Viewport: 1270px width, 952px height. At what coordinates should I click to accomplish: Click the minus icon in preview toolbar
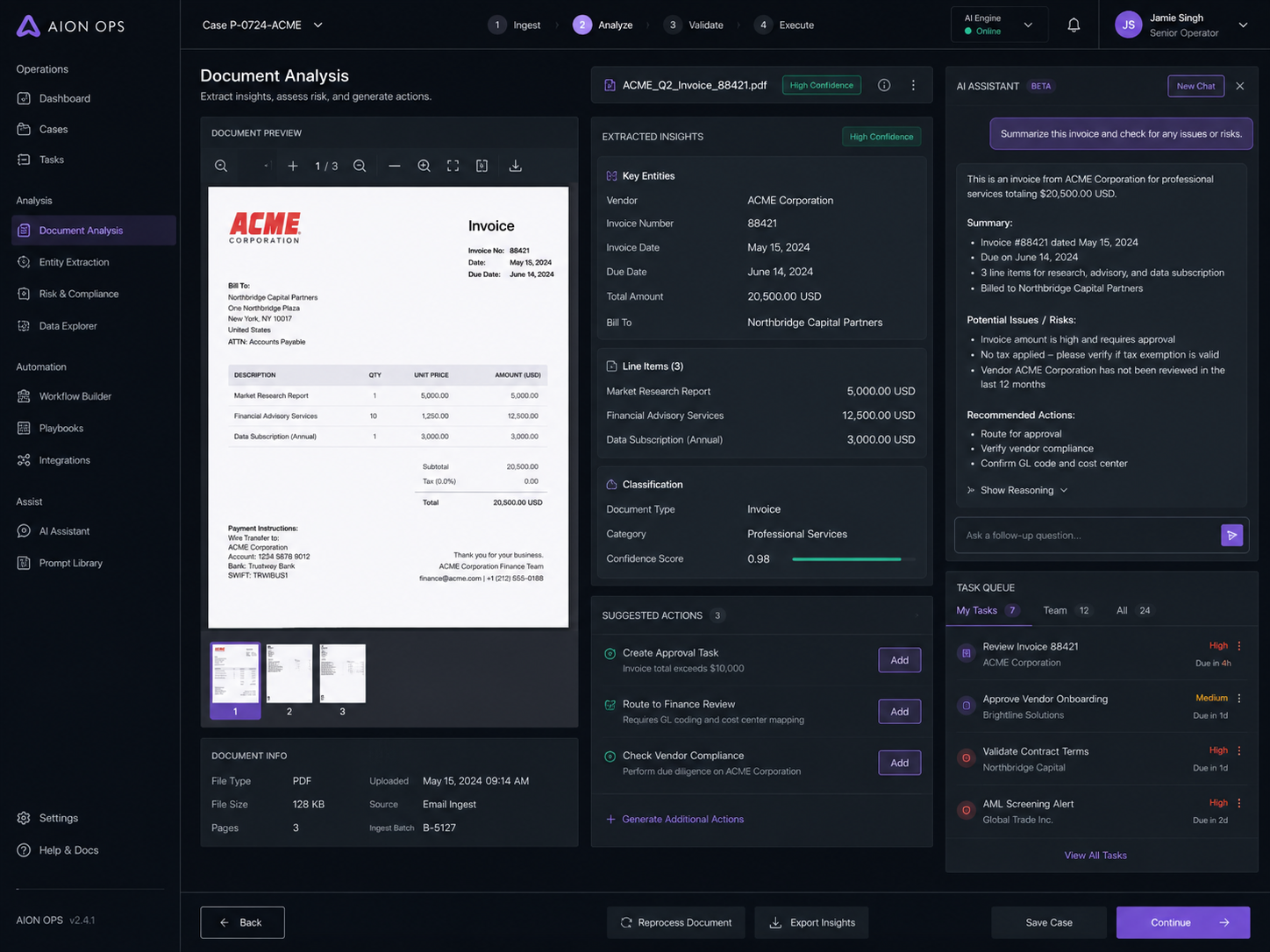pos(395,166)
